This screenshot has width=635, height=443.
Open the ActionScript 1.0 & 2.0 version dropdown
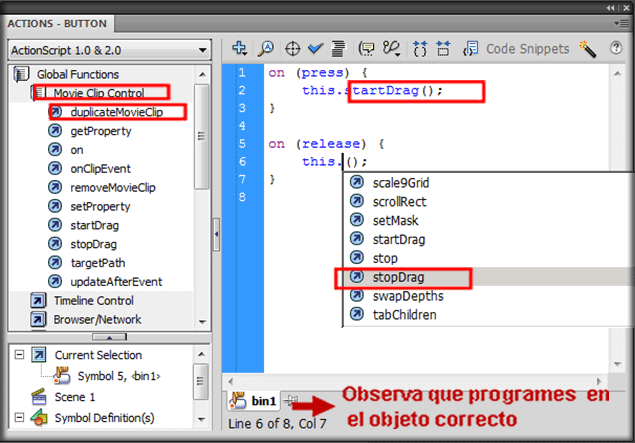coord(108,49)
